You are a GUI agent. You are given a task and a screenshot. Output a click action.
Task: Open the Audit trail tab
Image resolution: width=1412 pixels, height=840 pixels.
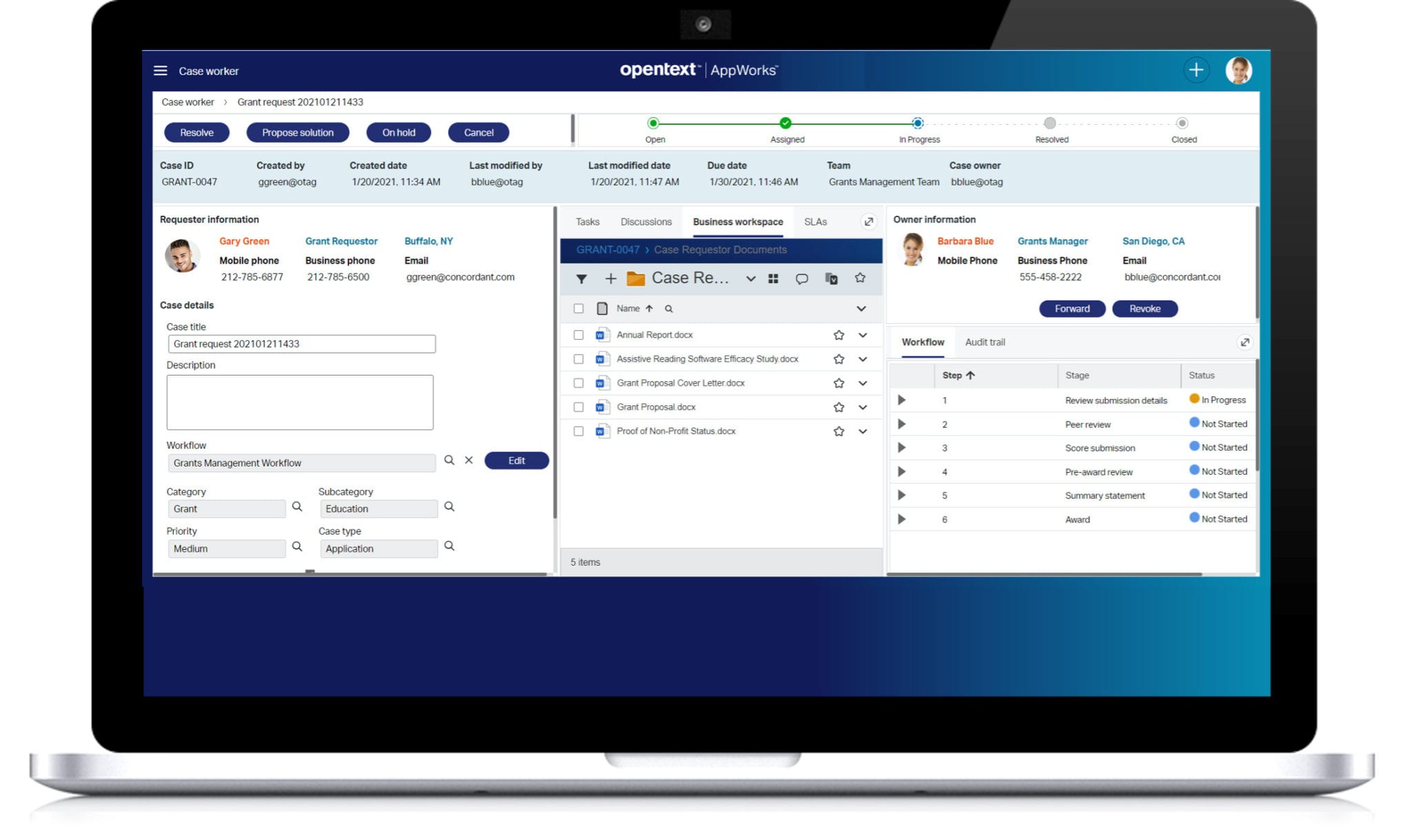pos(985,342)
